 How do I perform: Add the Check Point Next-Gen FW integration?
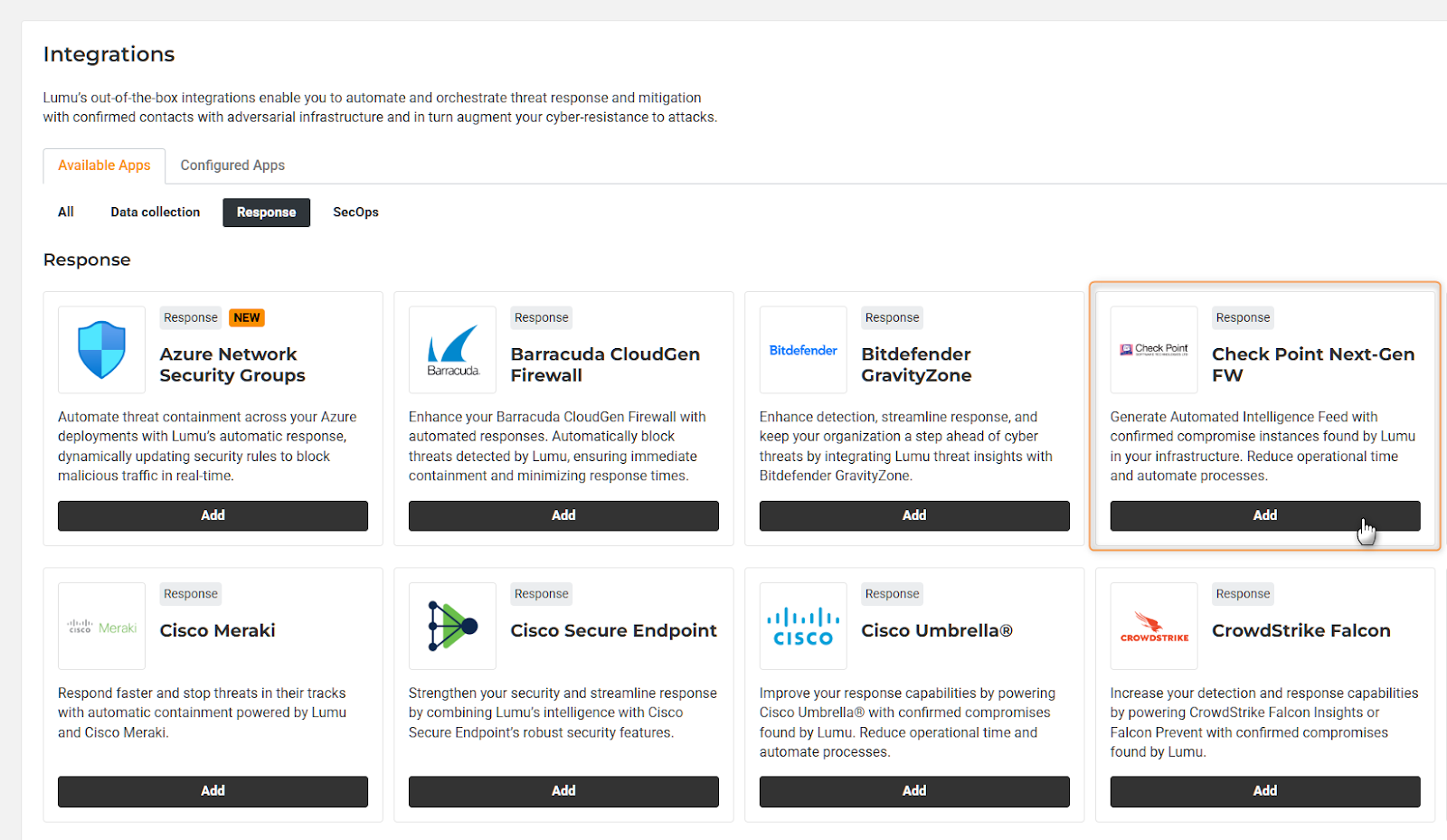[x=1264, y=515]
